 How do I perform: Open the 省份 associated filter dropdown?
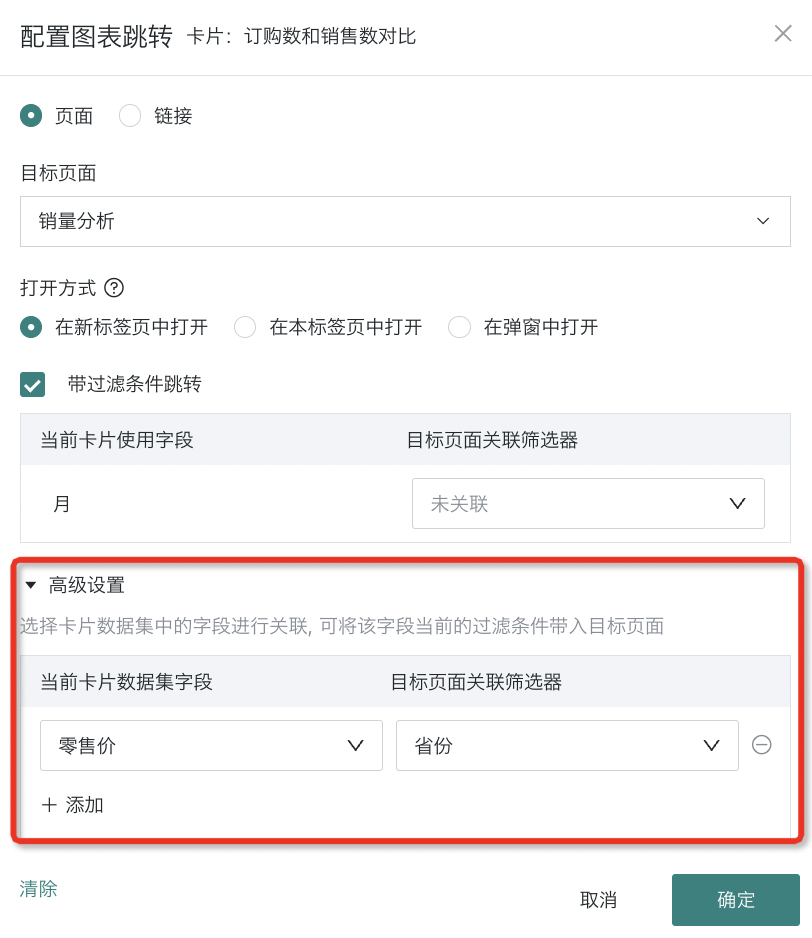(x=567, y=745)
